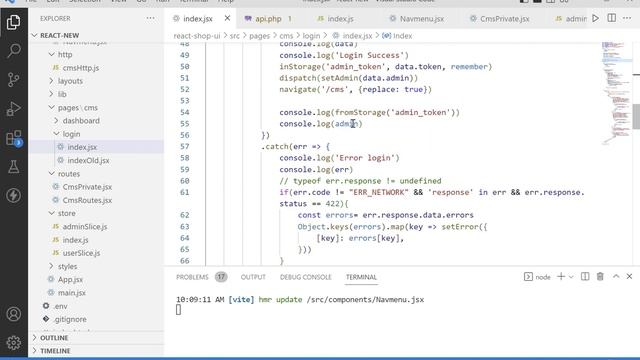Click the terminal input cursor line
Viewport: 640px width, 360px height.
(178, 310)
